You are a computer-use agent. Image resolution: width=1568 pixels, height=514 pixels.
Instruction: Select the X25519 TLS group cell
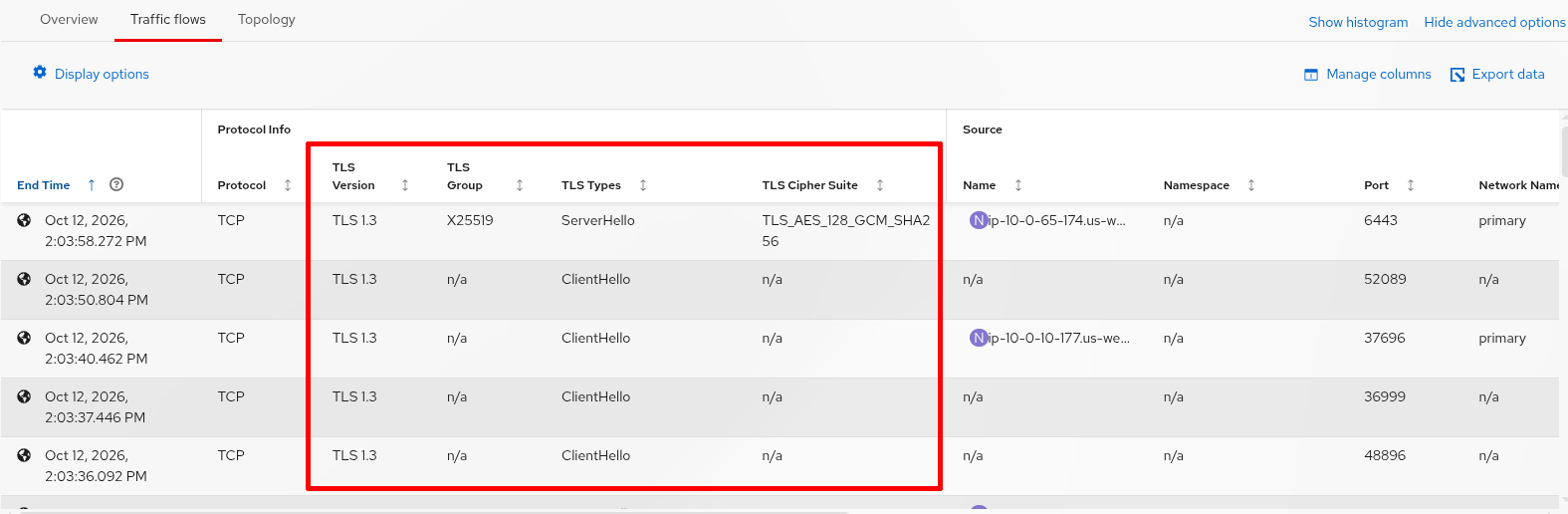470,220
